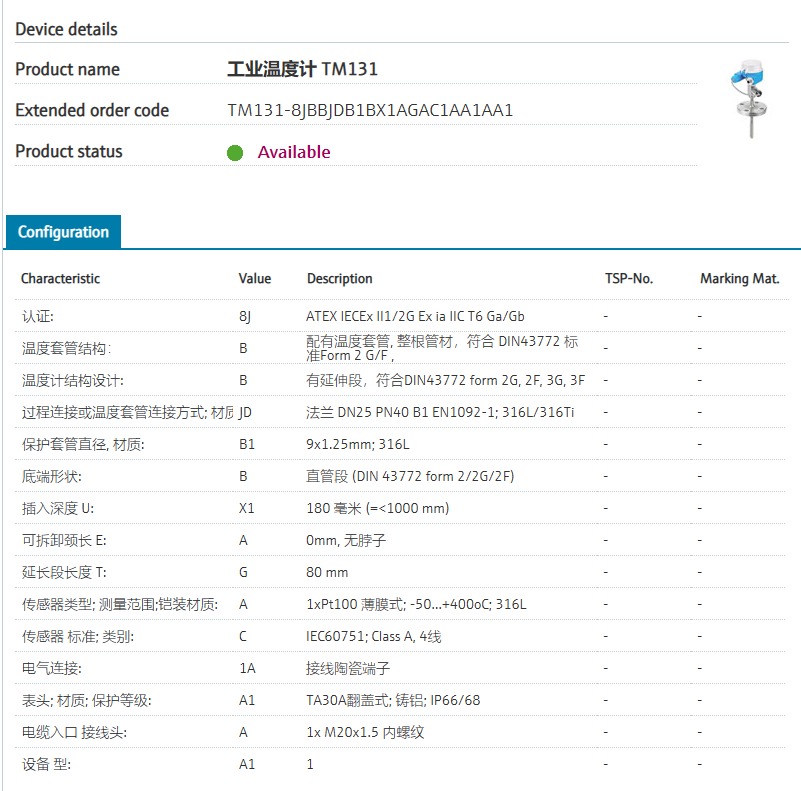Screen dimensions: 801x791
Task: Click the Marking Mat. column header
Action: click(739, 279)
